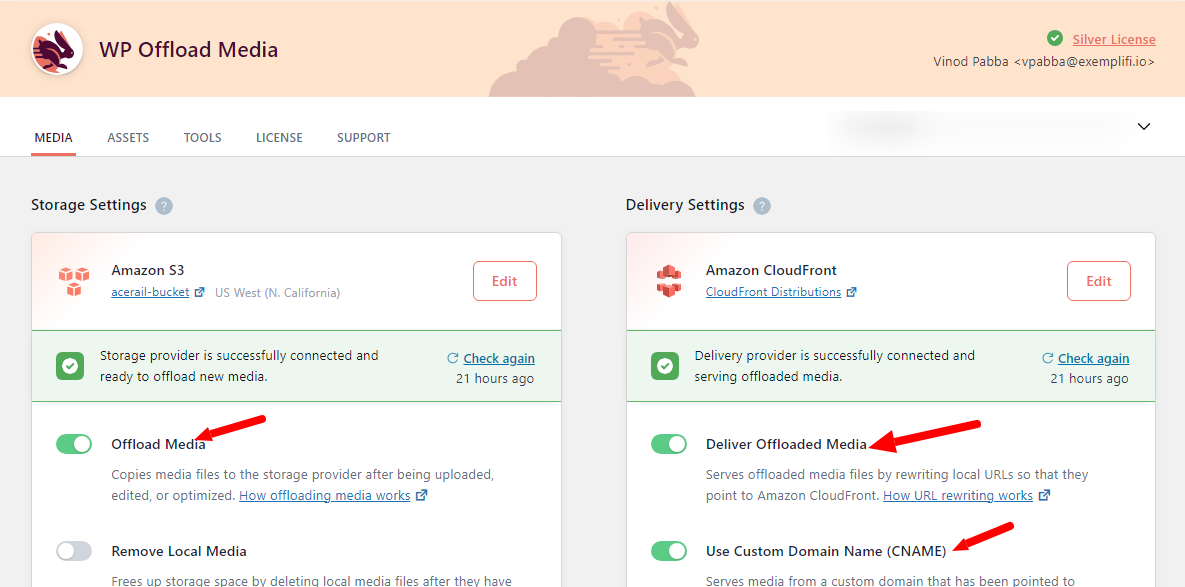The width and height of the screenshot is (1185, 587).
Task: Click the Offload Media label
Action: pyautogui.click(x=159, y=444)
